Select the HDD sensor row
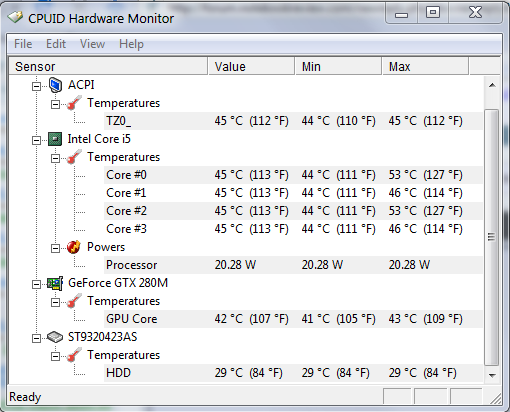The width and height of the screenshot is (510, 412). pyautogui.click(x=293, y=373)
